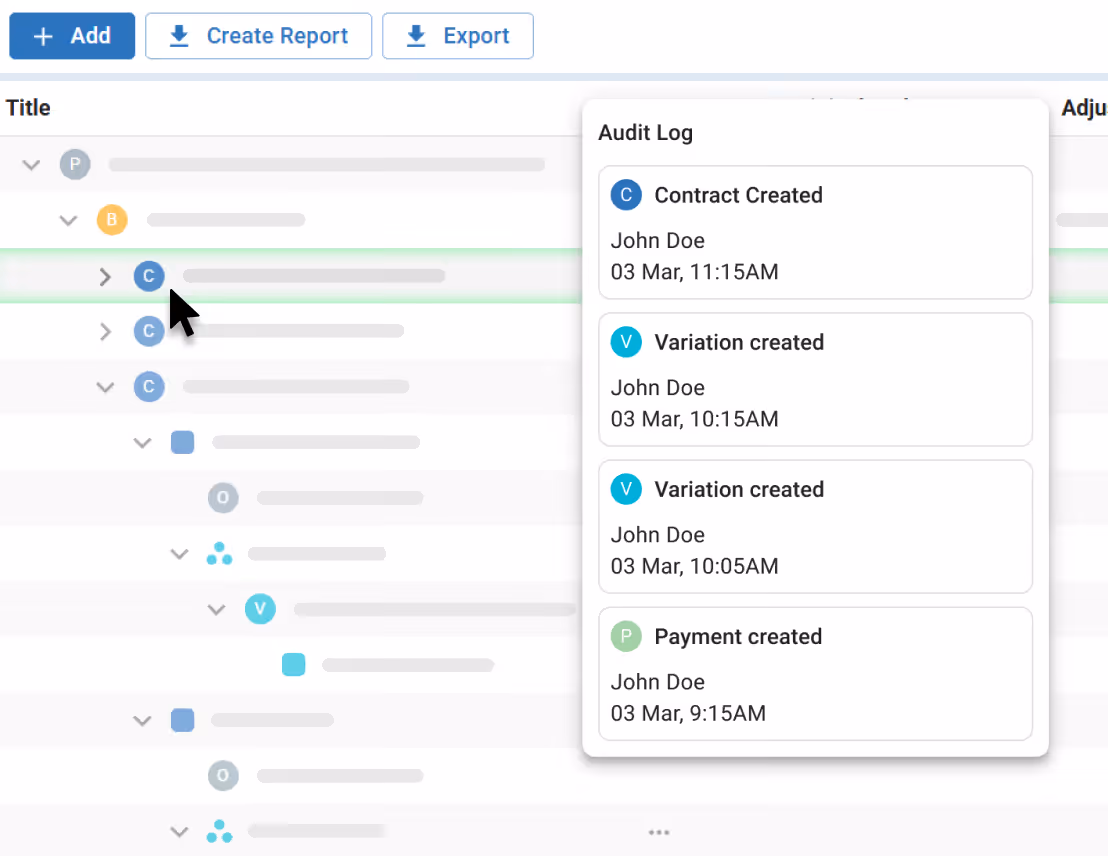Collapse the top-level project row

31,165
